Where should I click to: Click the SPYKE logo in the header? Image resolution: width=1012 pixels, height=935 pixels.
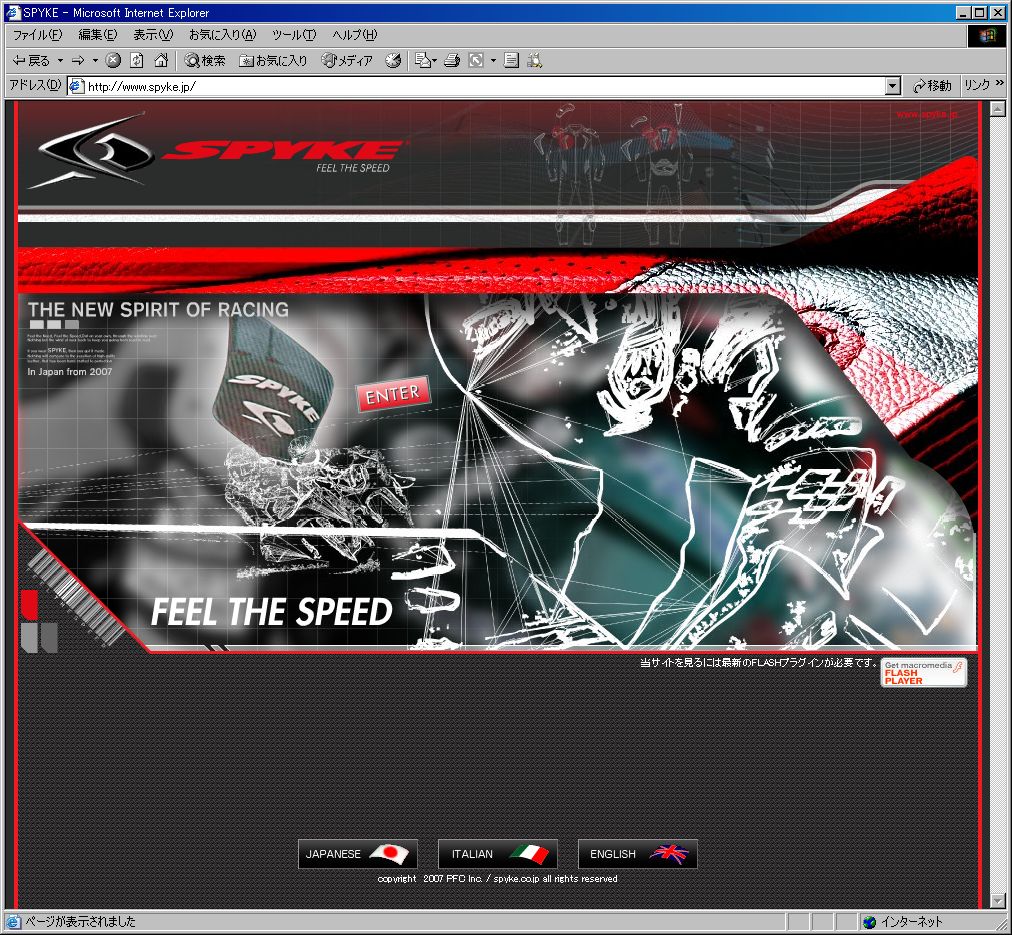pos(219,151)
